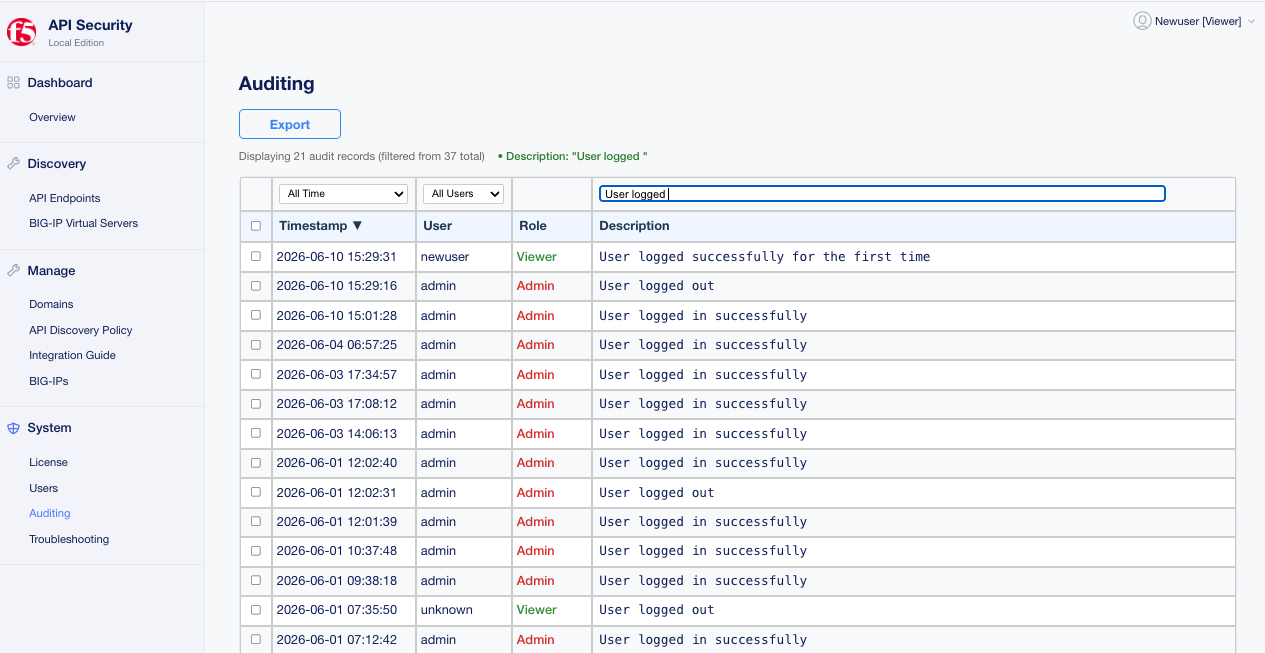Click the Dashboard section heading

[60, 83]
